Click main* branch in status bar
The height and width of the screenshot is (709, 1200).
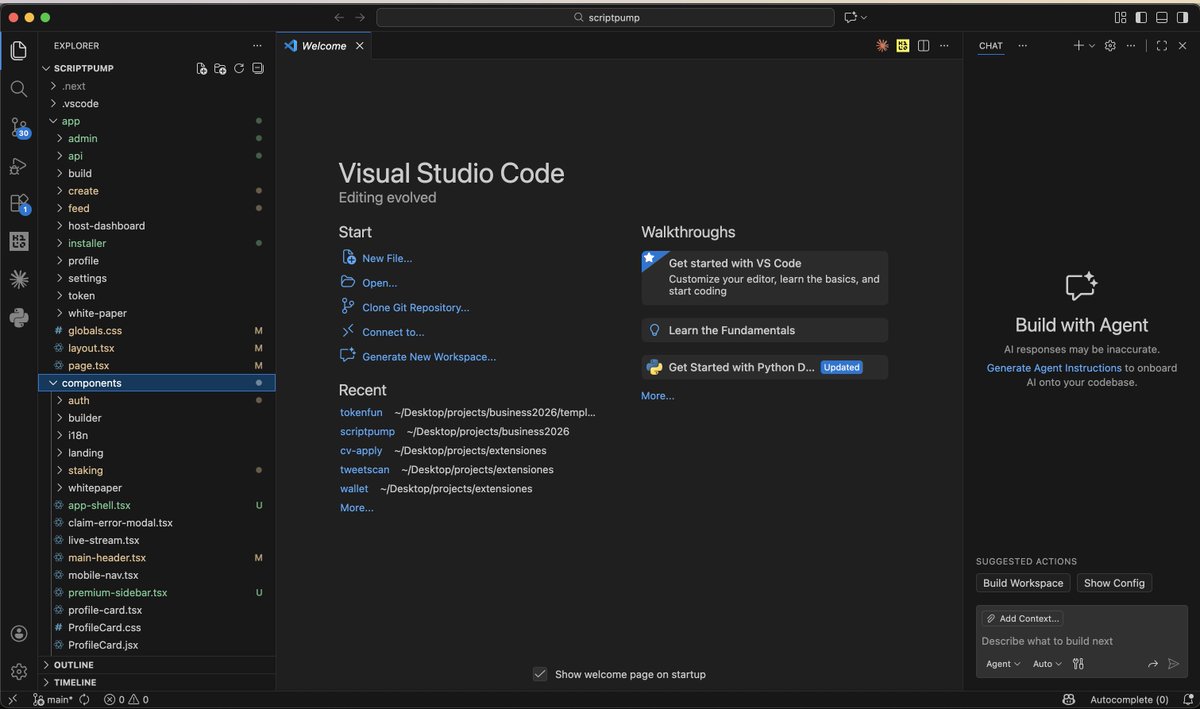53,699
